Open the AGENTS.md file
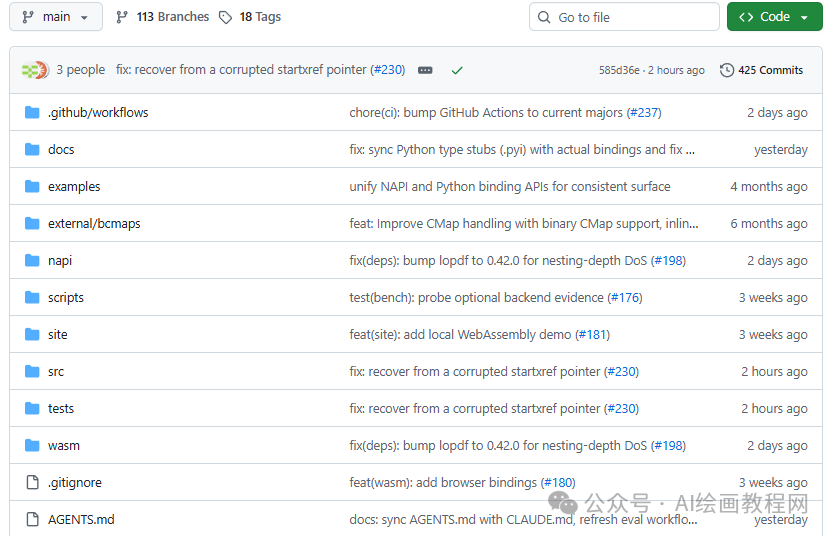The height and width of the screenshot is (536, 835). click(x=81, y=519)
